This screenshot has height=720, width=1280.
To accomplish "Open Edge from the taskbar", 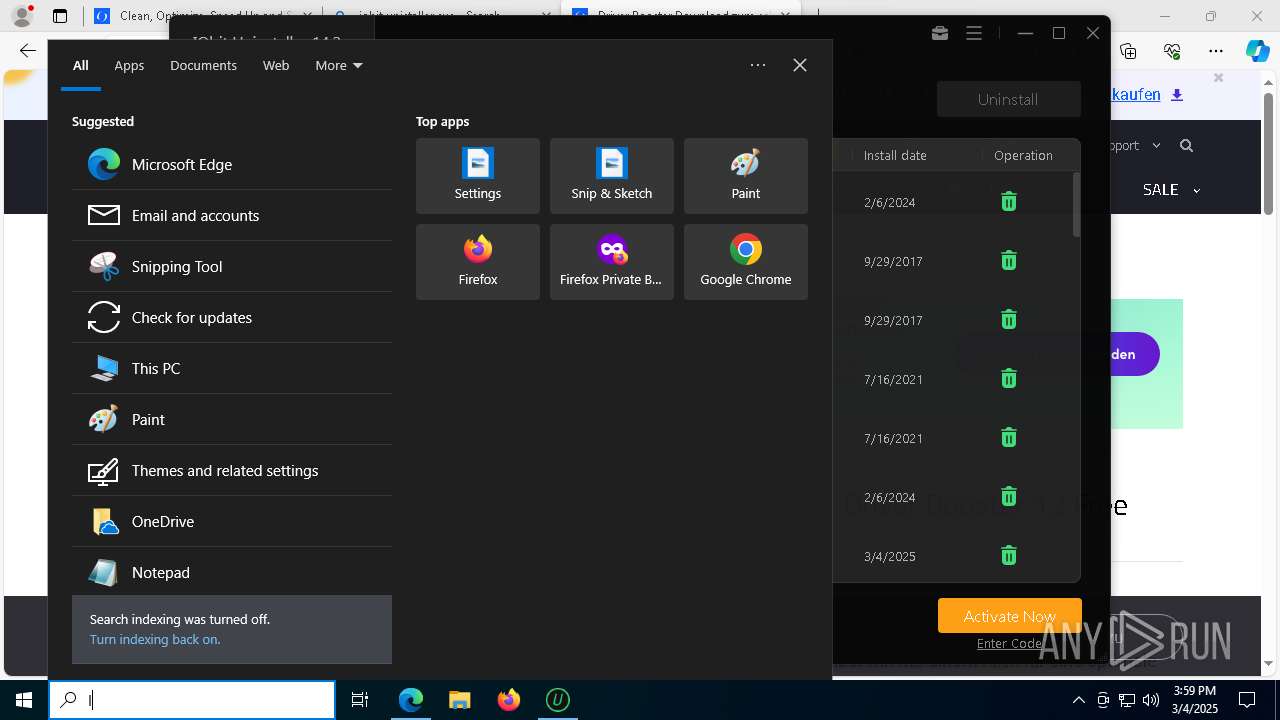I will (x=411, y=700).
